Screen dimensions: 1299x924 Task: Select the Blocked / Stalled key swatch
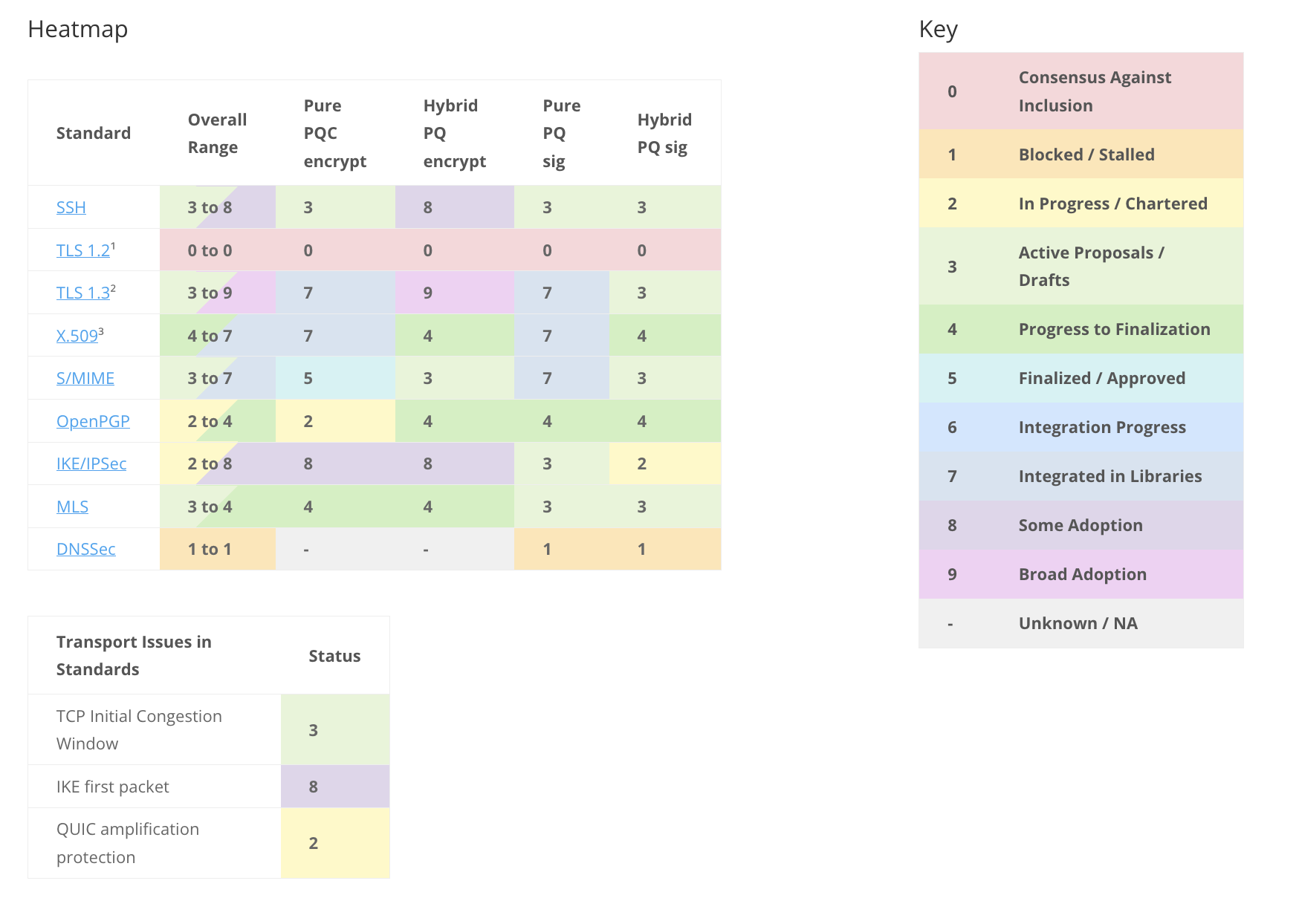click(1081, 154)
